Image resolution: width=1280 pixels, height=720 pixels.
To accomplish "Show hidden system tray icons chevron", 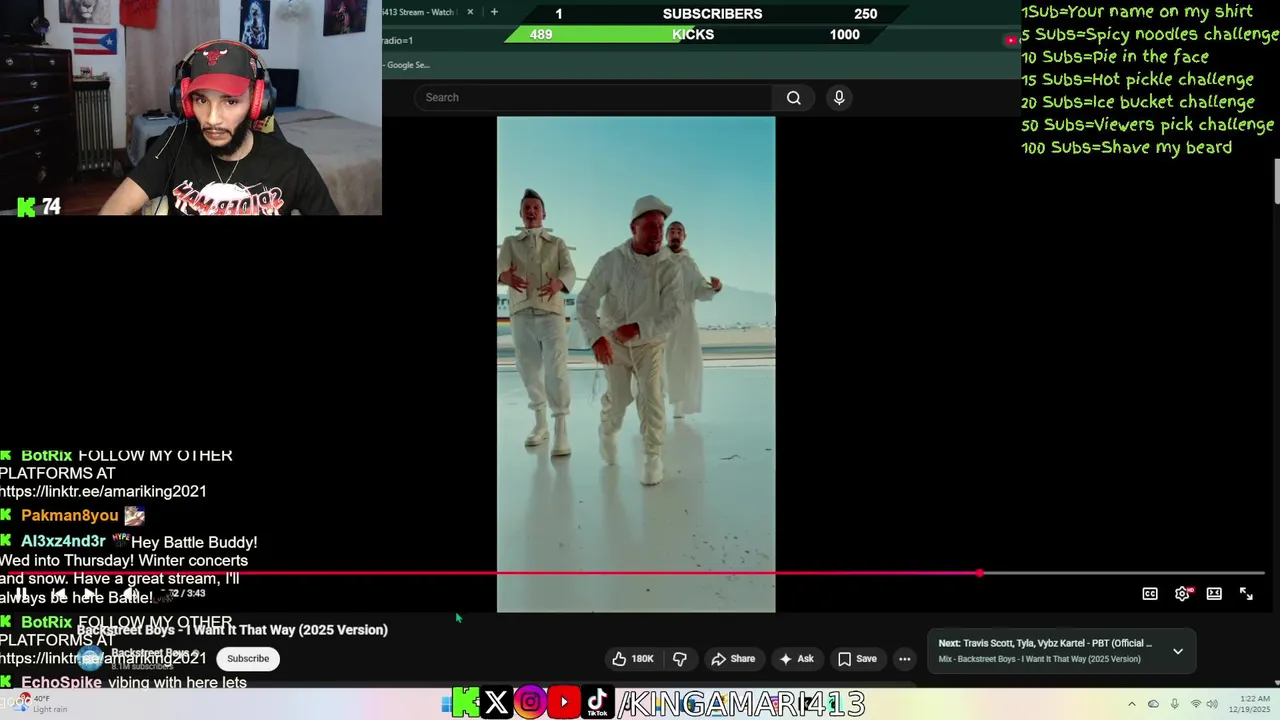I will click(1131, 704).
